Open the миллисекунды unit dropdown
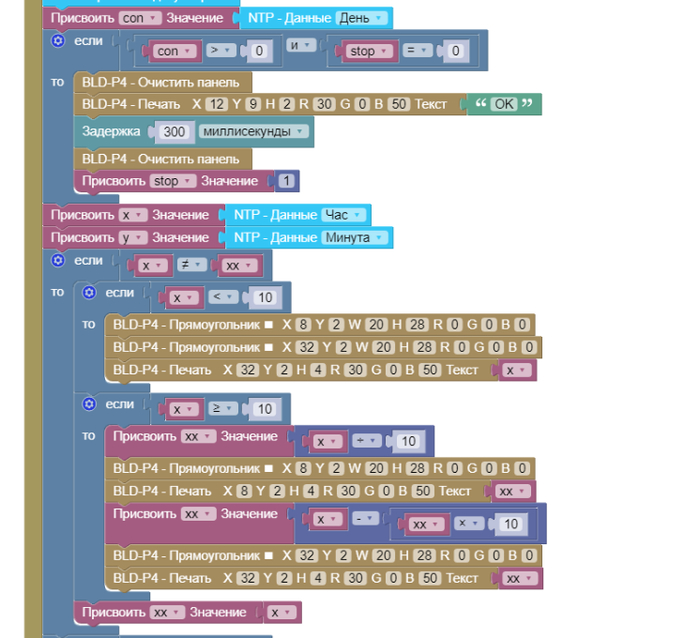This screenshot has height=638, width=700. tap(254, 132)
